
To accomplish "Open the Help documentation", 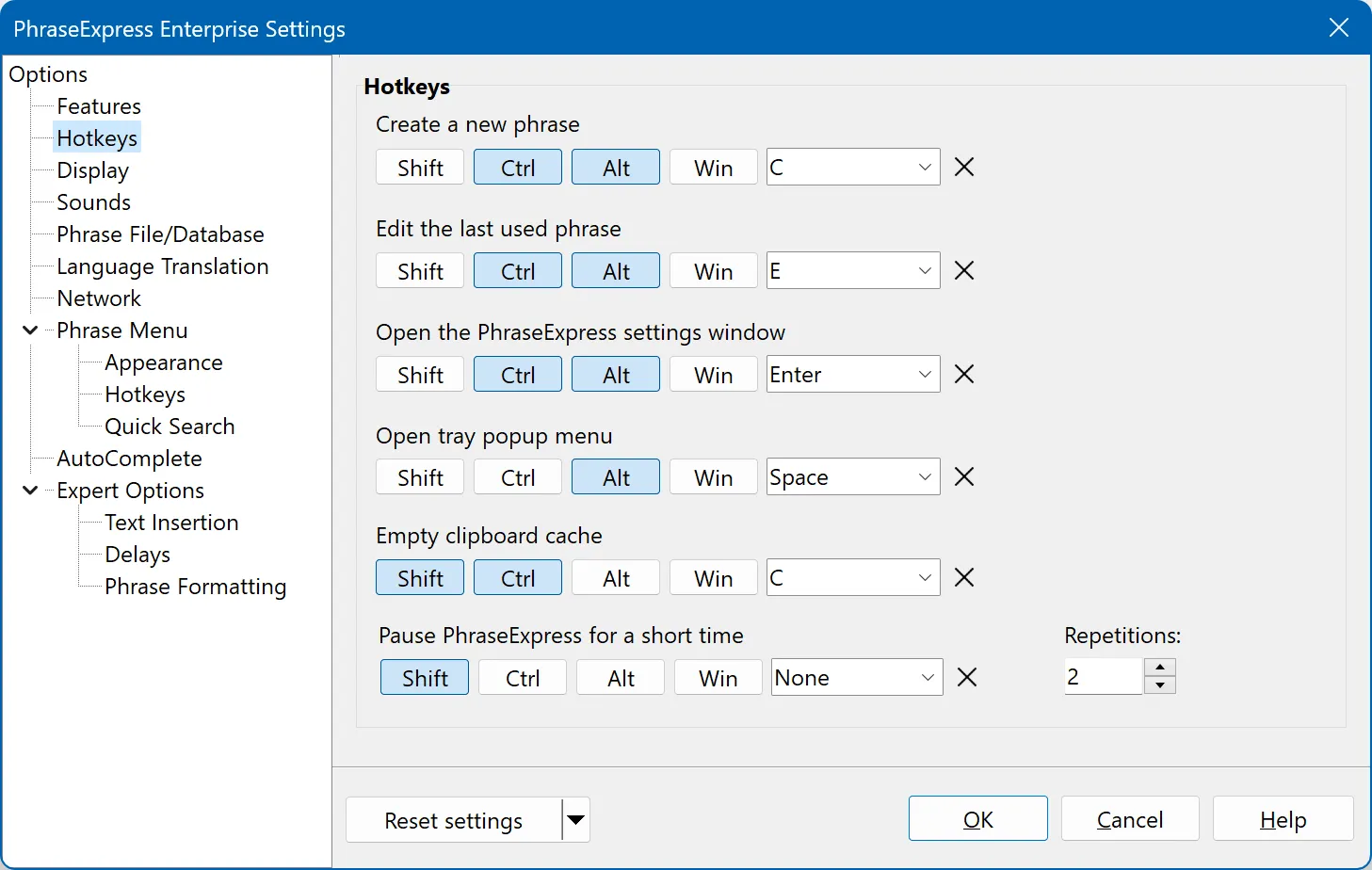I will [x=1283, y=818].
